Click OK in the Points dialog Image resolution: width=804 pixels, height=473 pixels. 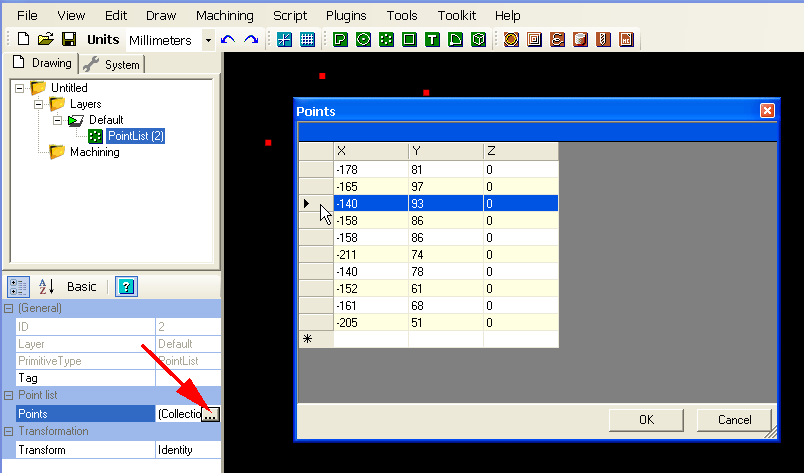pyautogui.click(x=646, y=420)
